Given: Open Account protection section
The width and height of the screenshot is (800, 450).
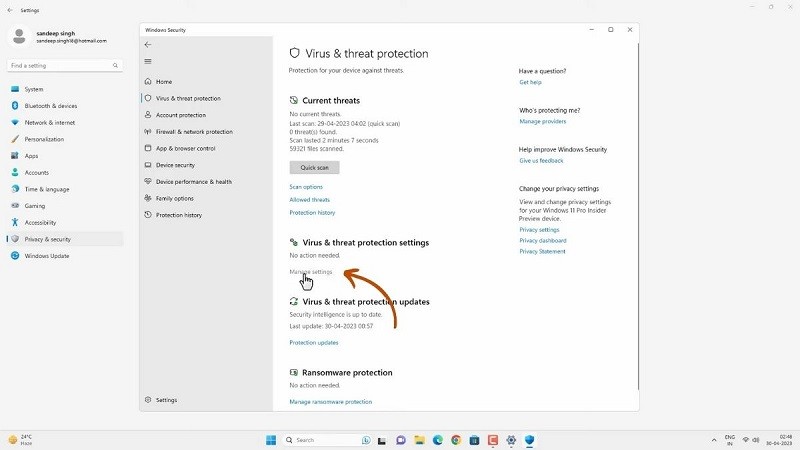Looking at the screenshot, I should [x=181, y=115].
